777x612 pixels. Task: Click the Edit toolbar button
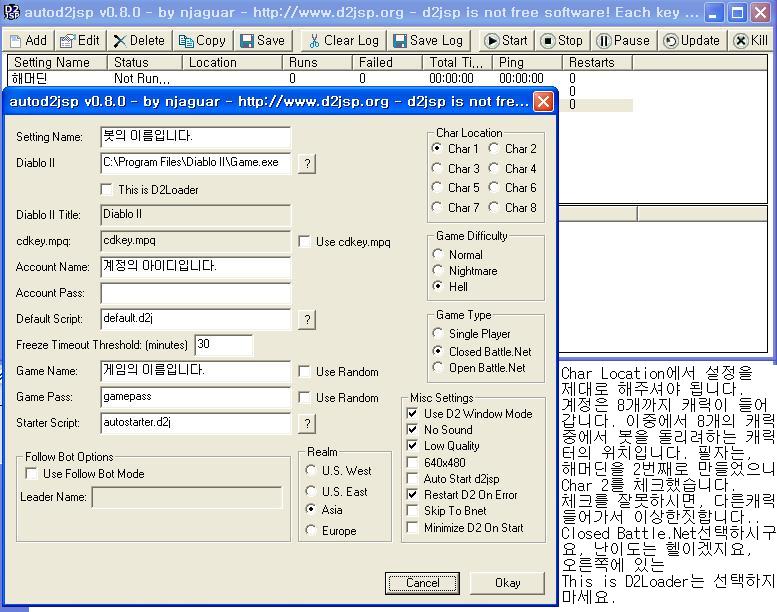[x=80, y=41]
